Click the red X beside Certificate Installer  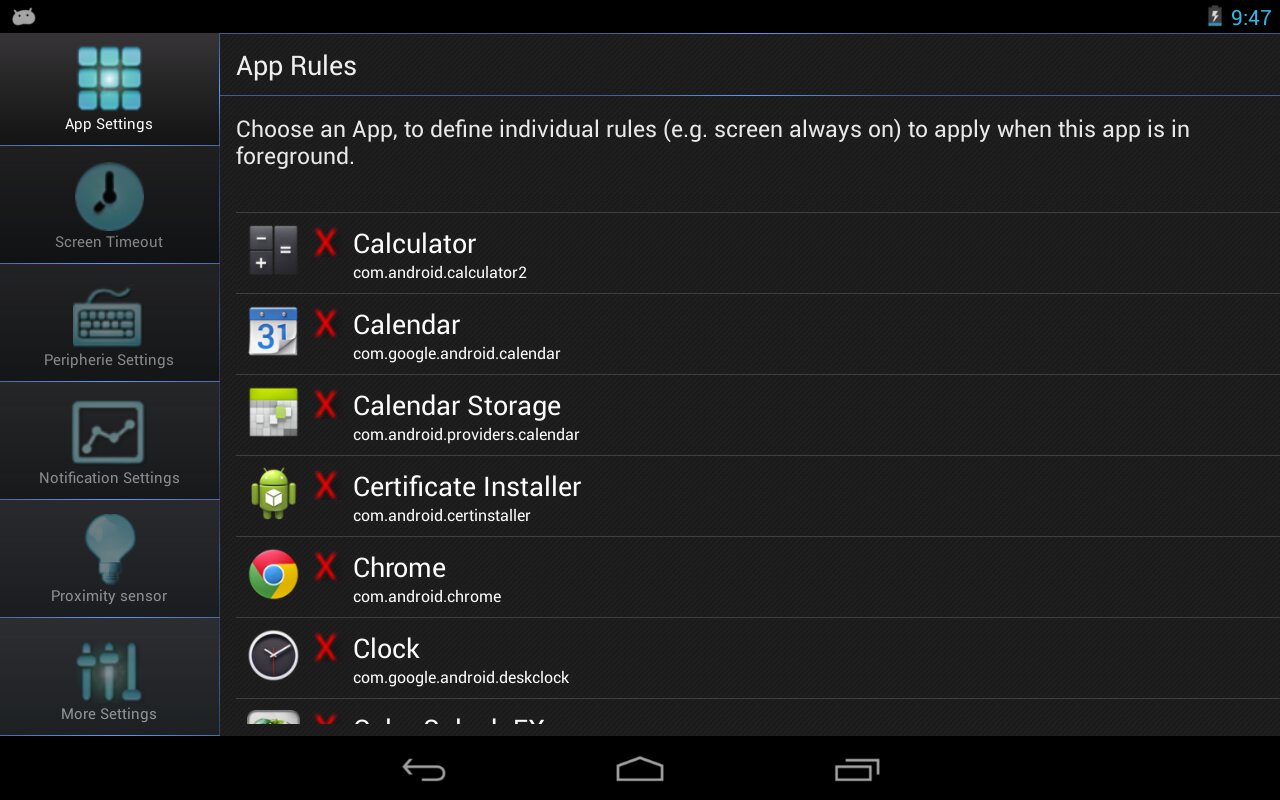coord(325,485)
